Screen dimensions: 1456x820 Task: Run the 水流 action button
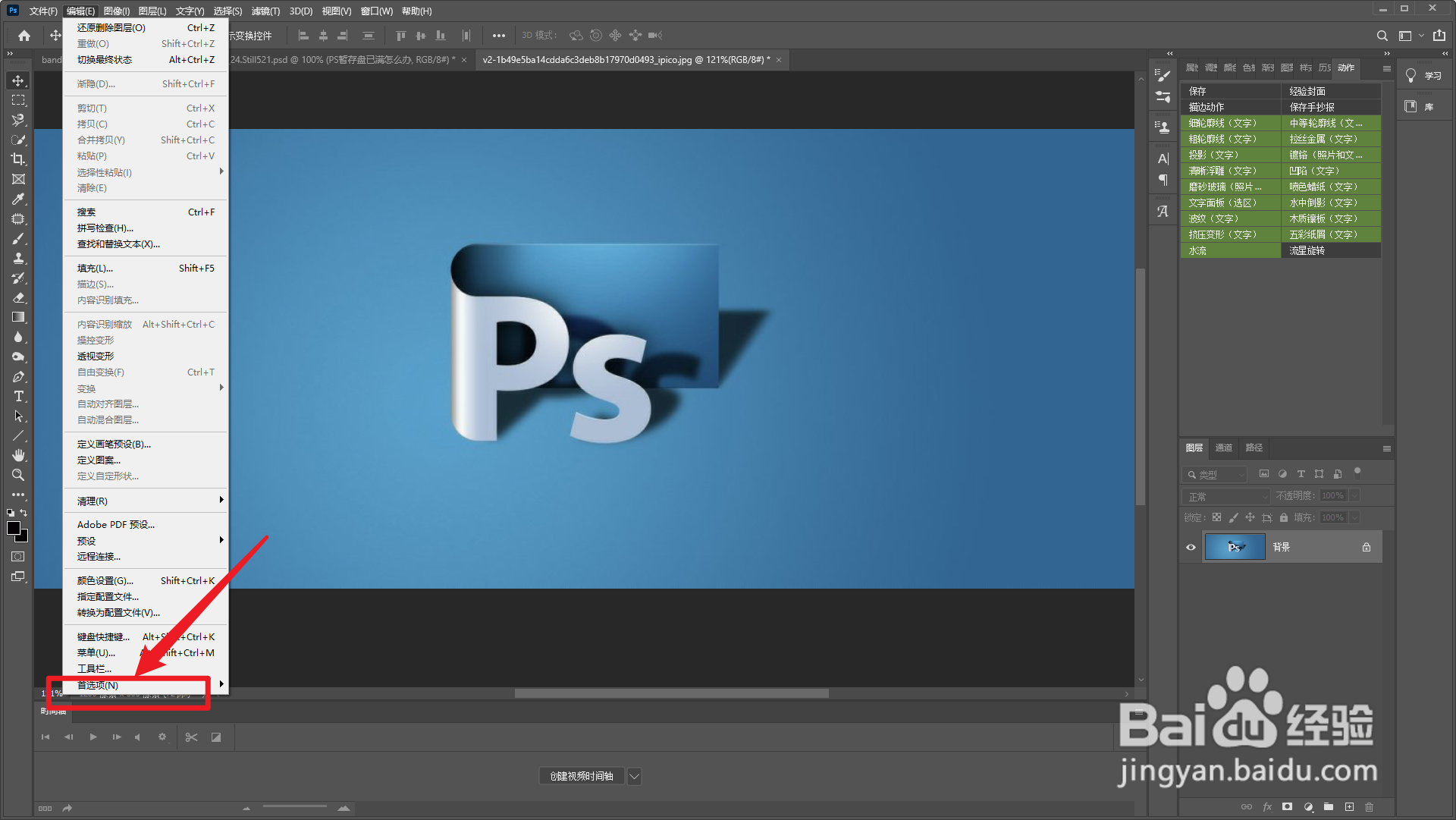pyautogui.click(x=1230, y=250)
